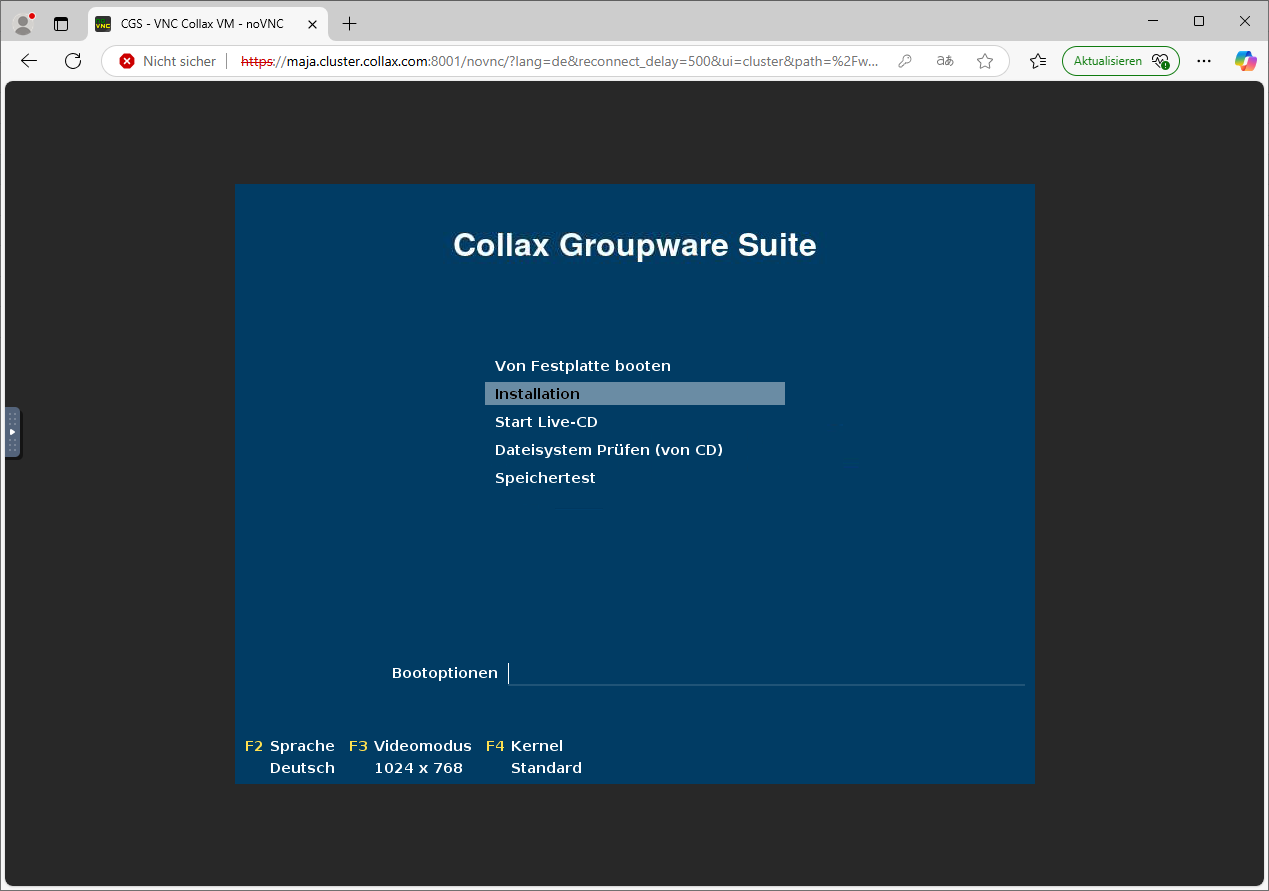
Task: Click the Collax Groupware Suite heading
Action: click(x=635, y=245)
